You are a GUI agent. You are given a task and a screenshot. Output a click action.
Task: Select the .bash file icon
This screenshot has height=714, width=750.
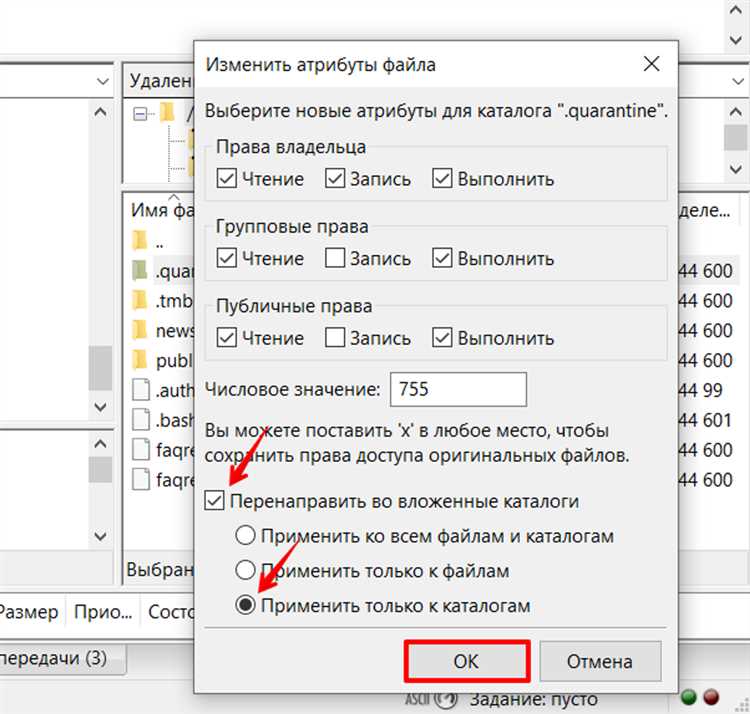click(x=141, y=420)
